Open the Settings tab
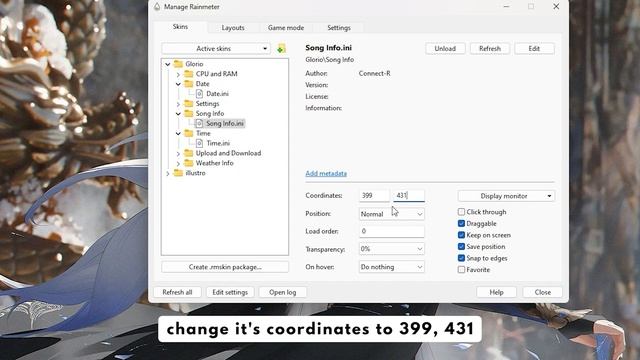Screen dimensions: 640x360 tap(339, 28)
